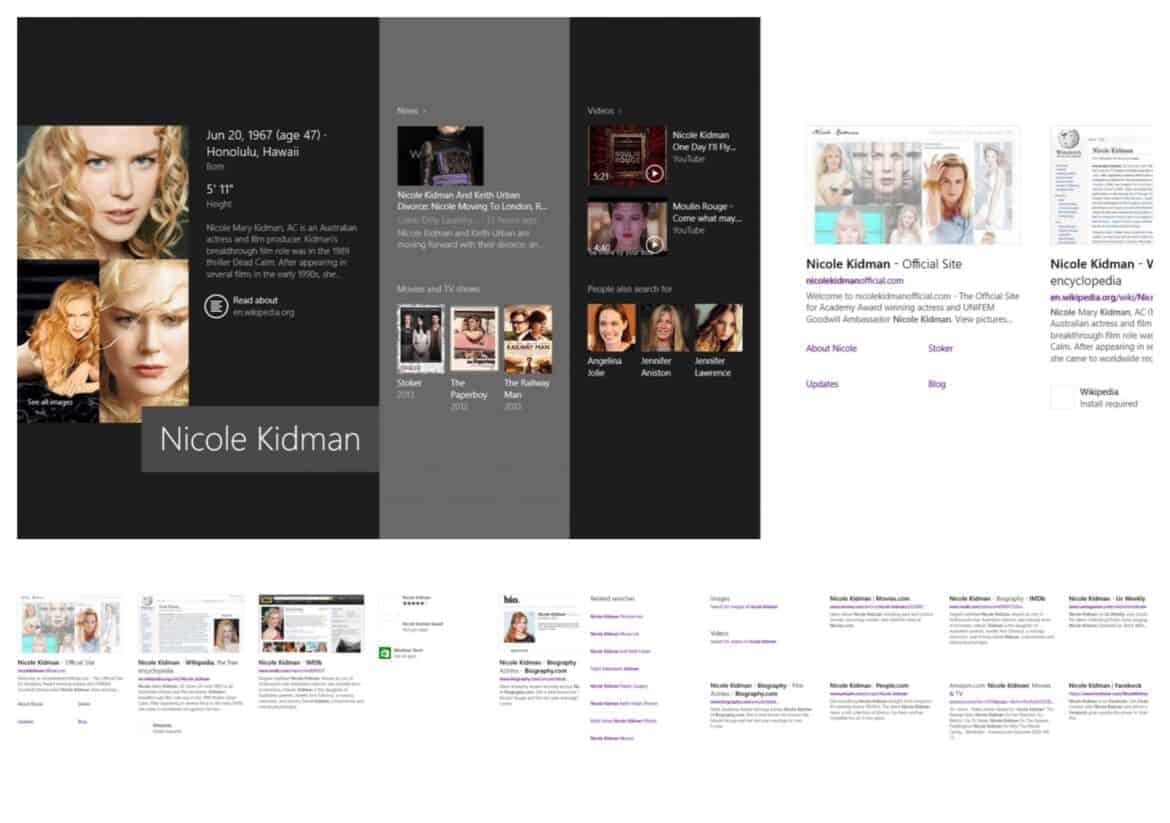1170x823 pixels.
Task: Open the Stoker movie poster
Action: tap(420, 339)
